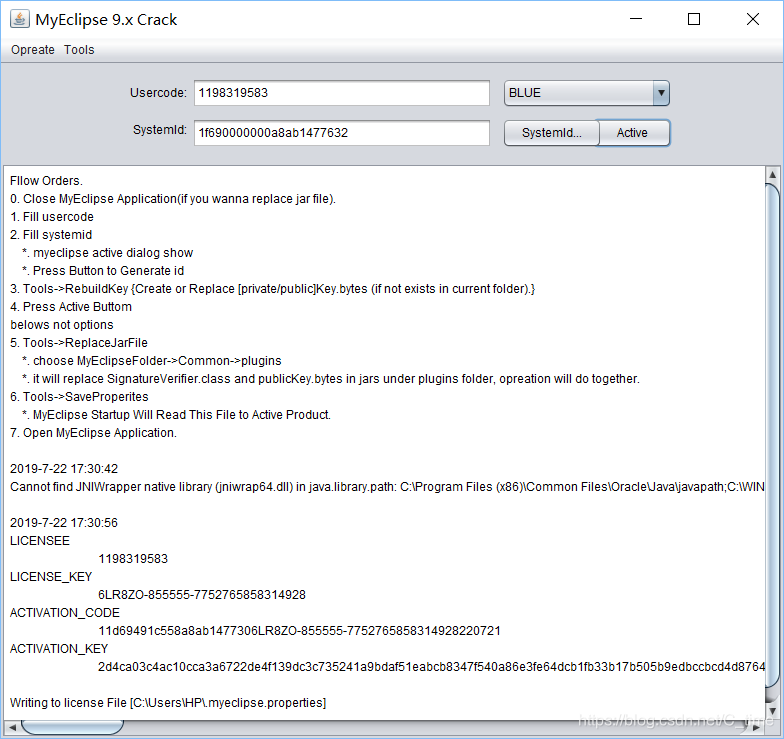Image resolution: width=784 pixels, height=739 pixels.
Task: Click the vertical scrollbar up arrow
Action: click(772, 174)
